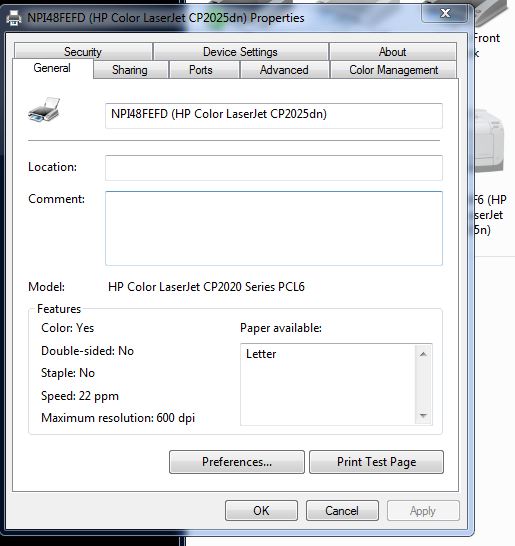Click 'Maximum resolution: 600 dpi' text
The width and height of the screenshot is (515, 546).
pos(118,418)
